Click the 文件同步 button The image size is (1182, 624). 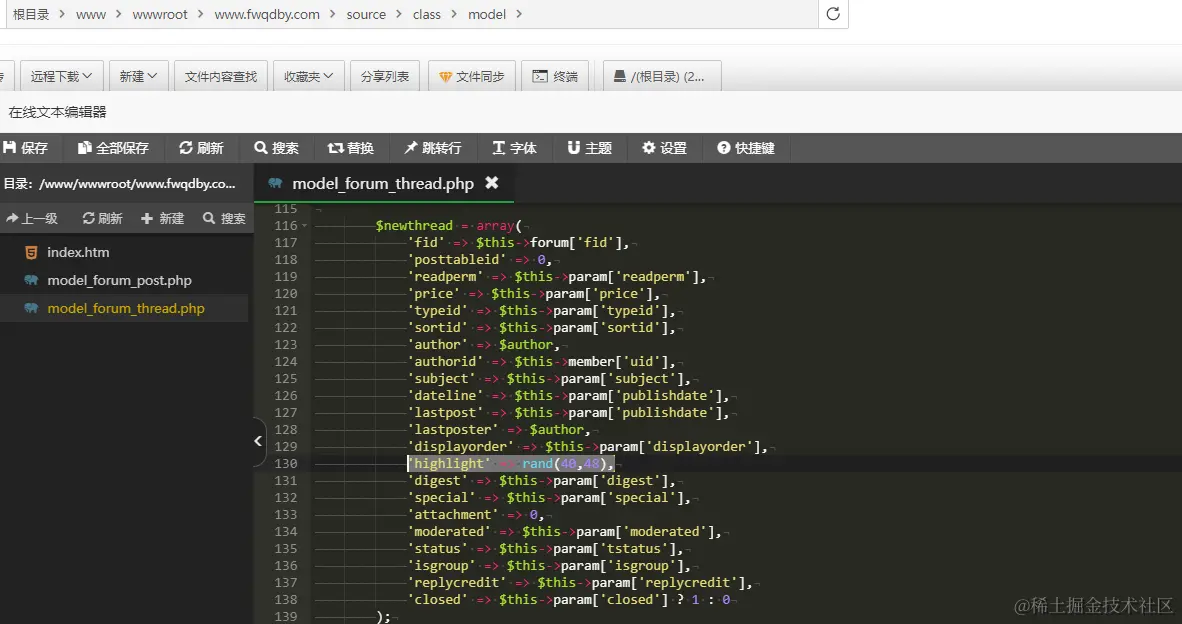472,76
